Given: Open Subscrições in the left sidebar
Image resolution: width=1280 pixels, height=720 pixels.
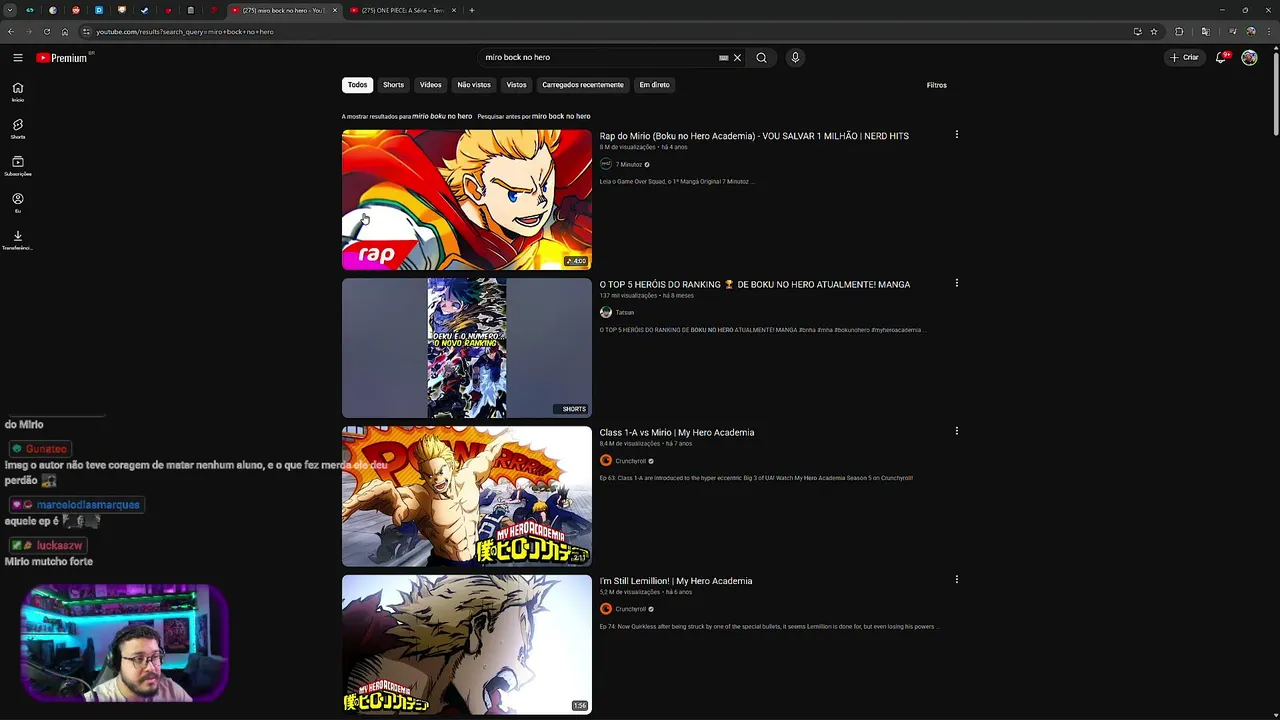Looking at the screenshot, I should (x=18, y=166).
